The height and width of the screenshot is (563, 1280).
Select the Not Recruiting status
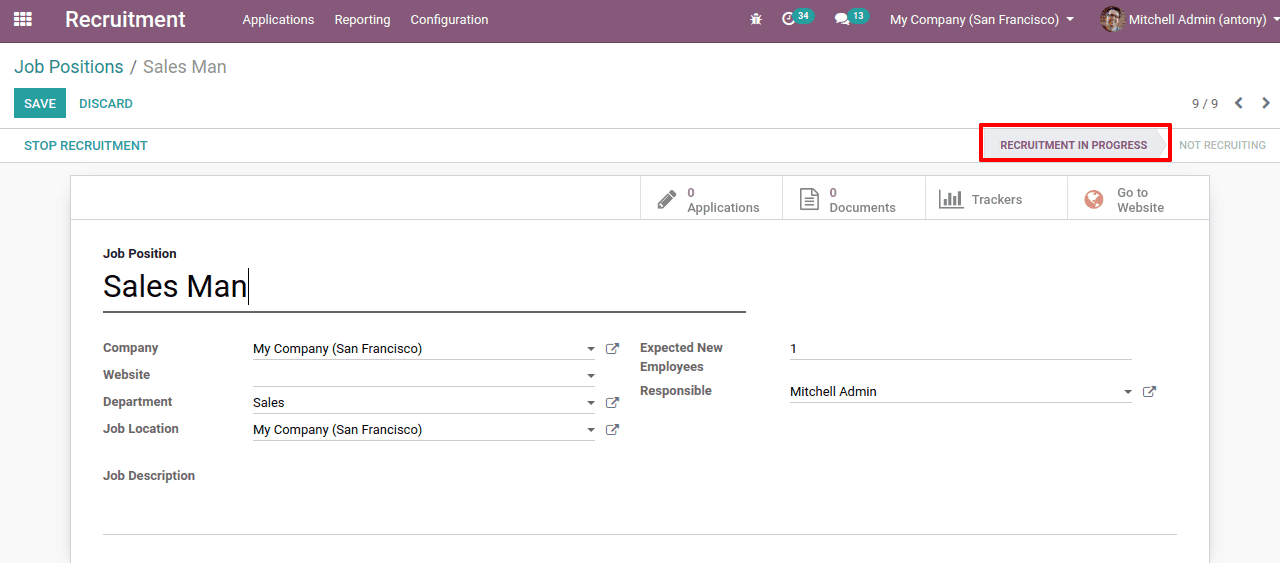(1222, 145)
